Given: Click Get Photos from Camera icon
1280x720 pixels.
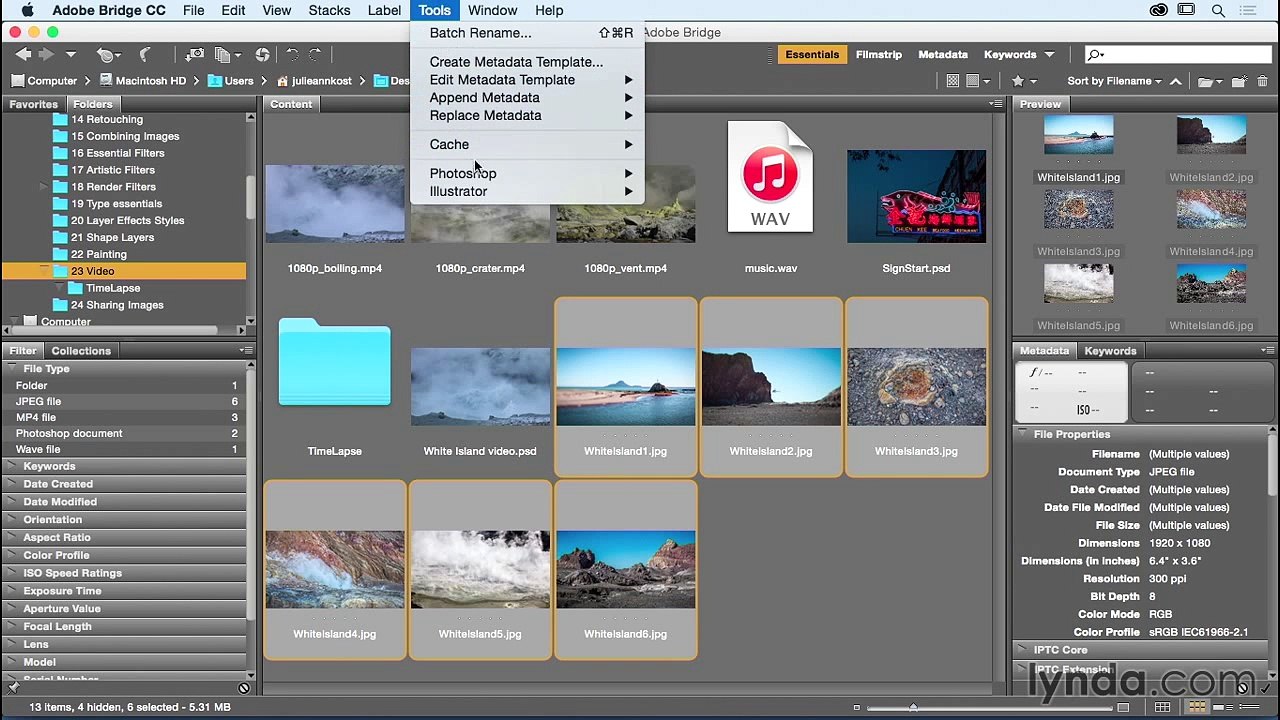Looking at the screenshot, I should (195, 55).
